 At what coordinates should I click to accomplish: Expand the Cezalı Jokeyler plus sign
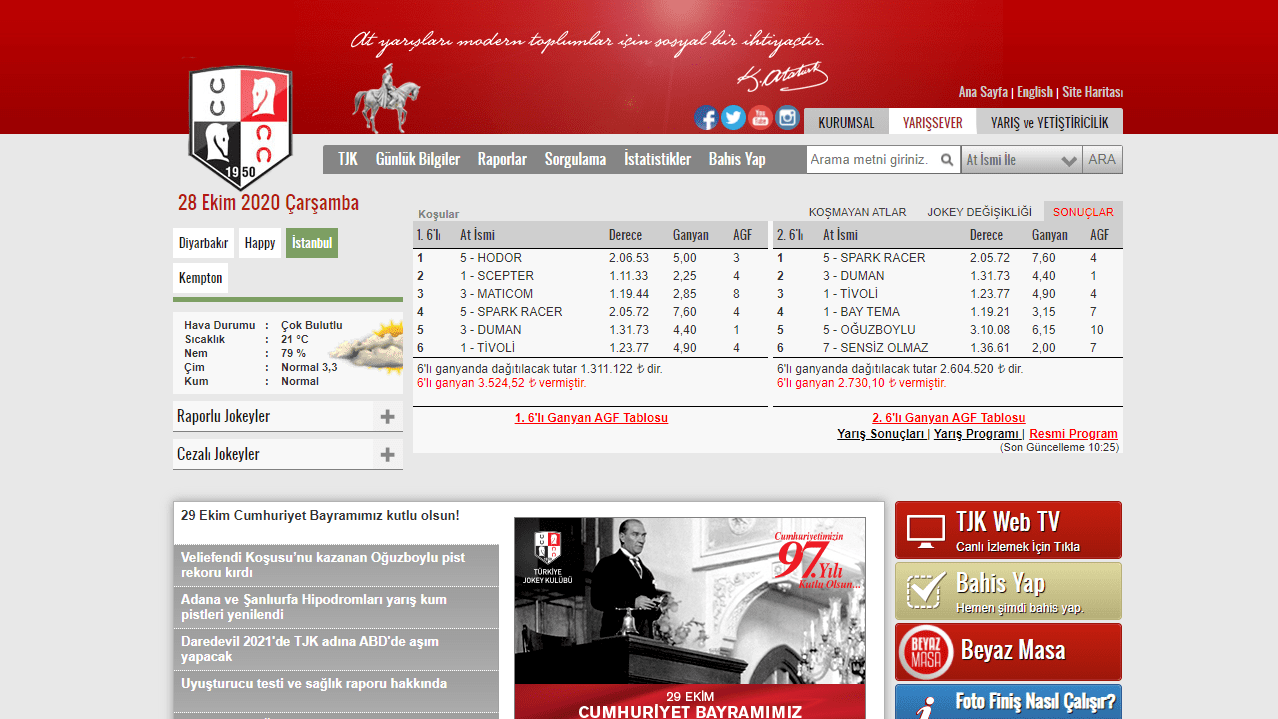[x=387, y=455]
